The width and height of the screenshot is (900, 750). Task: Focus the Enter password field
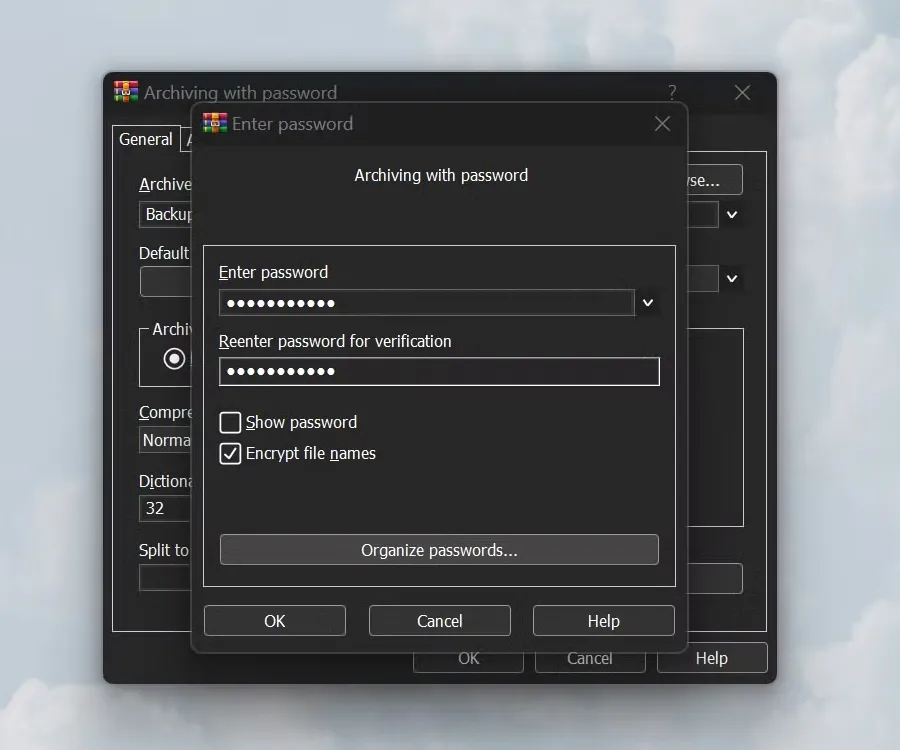point(427,302)
